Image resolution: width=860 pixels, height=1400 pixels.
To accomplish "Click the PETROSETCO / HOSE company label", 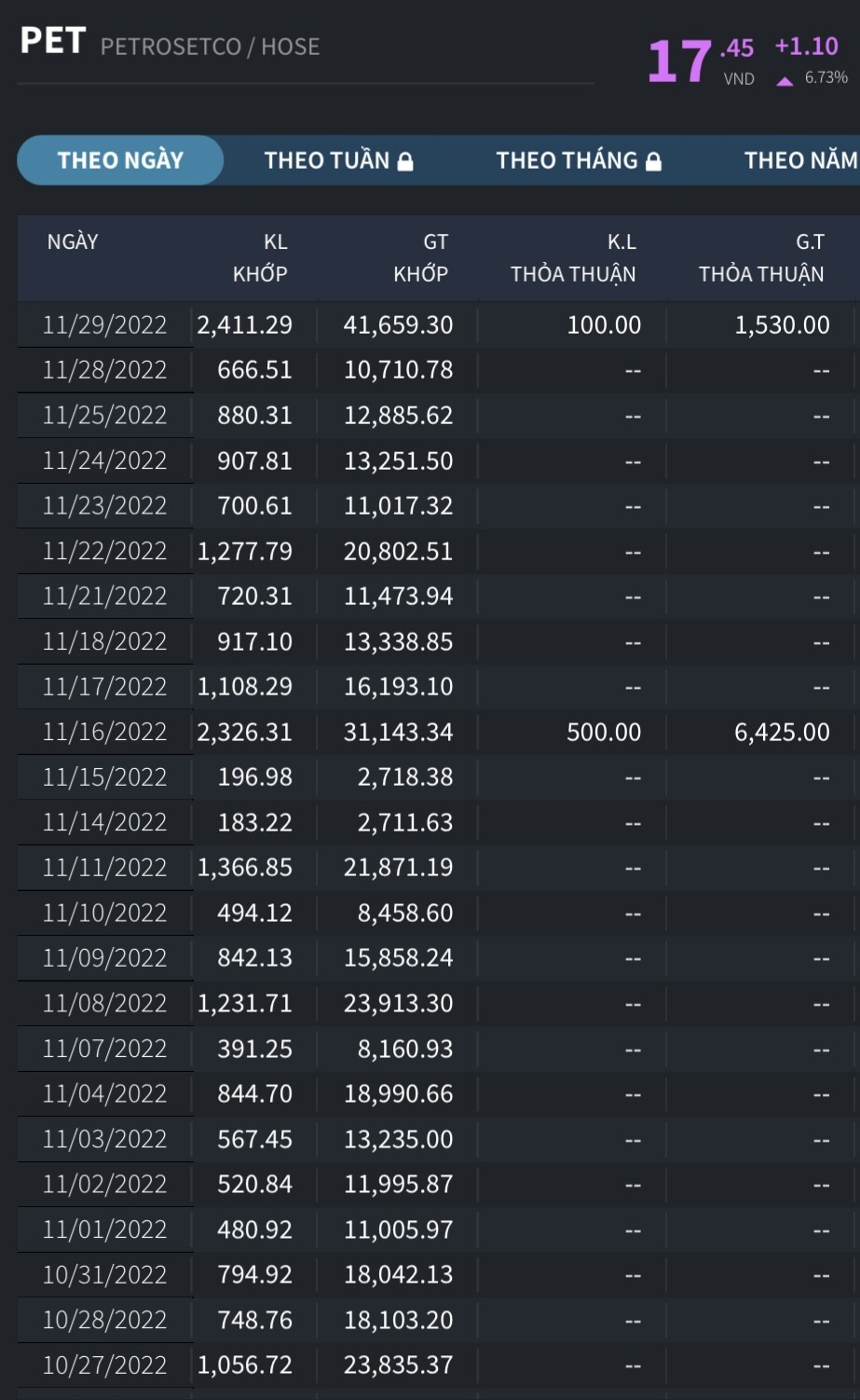I will point(210,47).
